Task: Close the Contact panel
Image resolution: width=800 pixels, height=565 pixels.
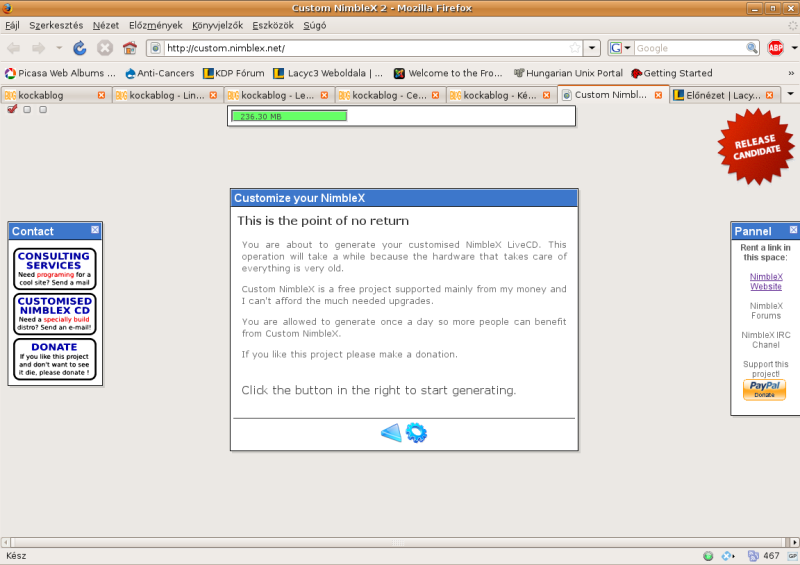Action: (95, 230)
